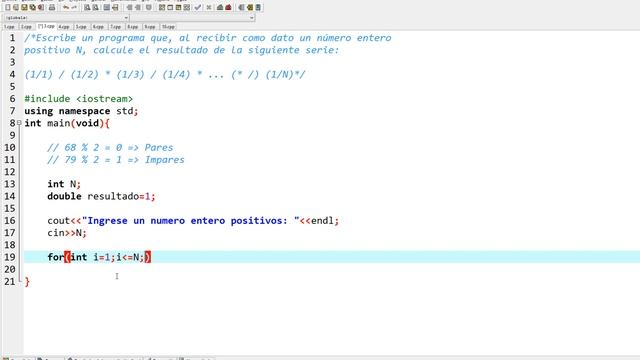Switch to the 6.cpp file tab

[98, 27]
